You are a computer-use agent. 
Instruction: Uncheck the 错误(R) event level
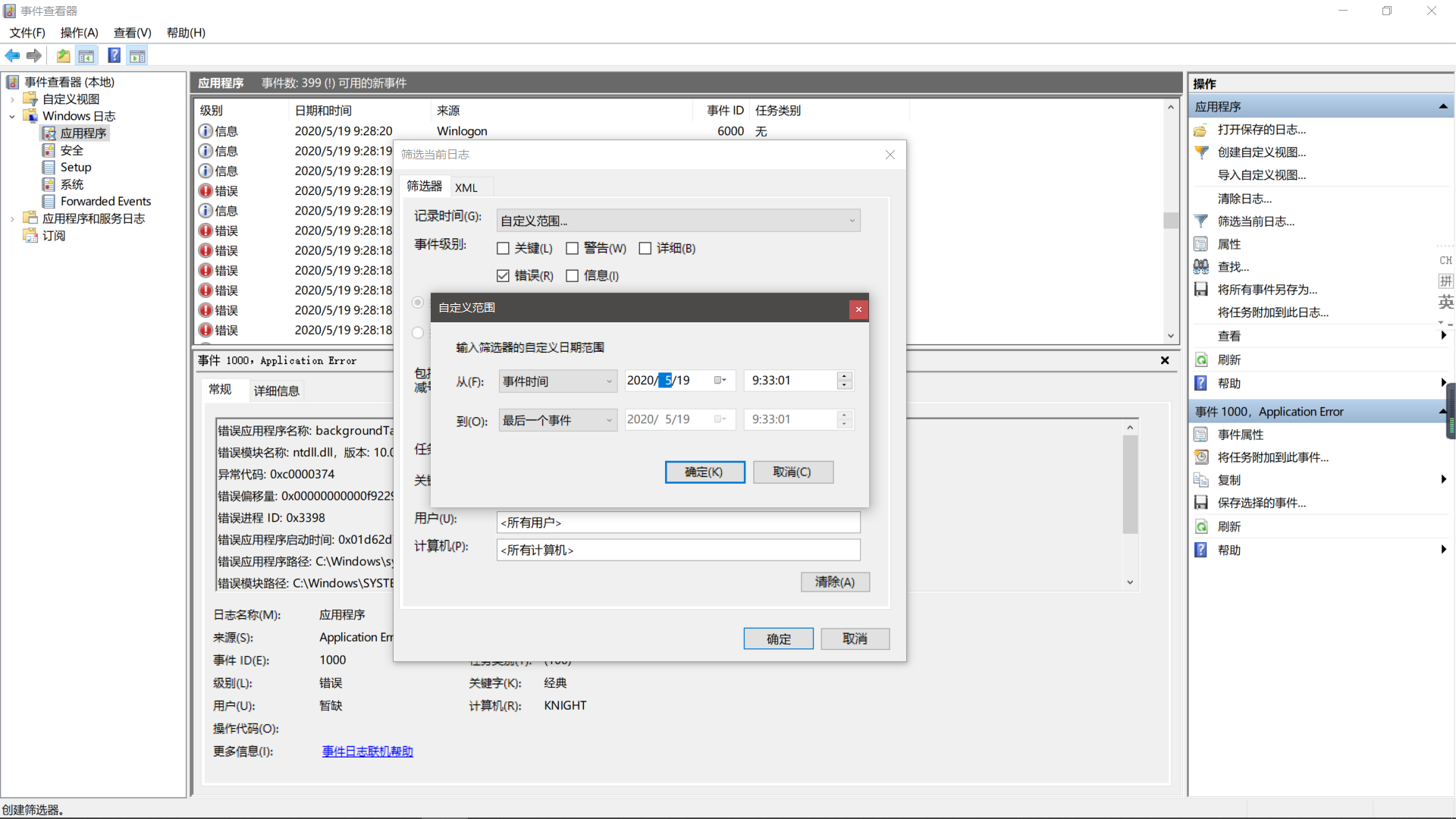point(504,275)
